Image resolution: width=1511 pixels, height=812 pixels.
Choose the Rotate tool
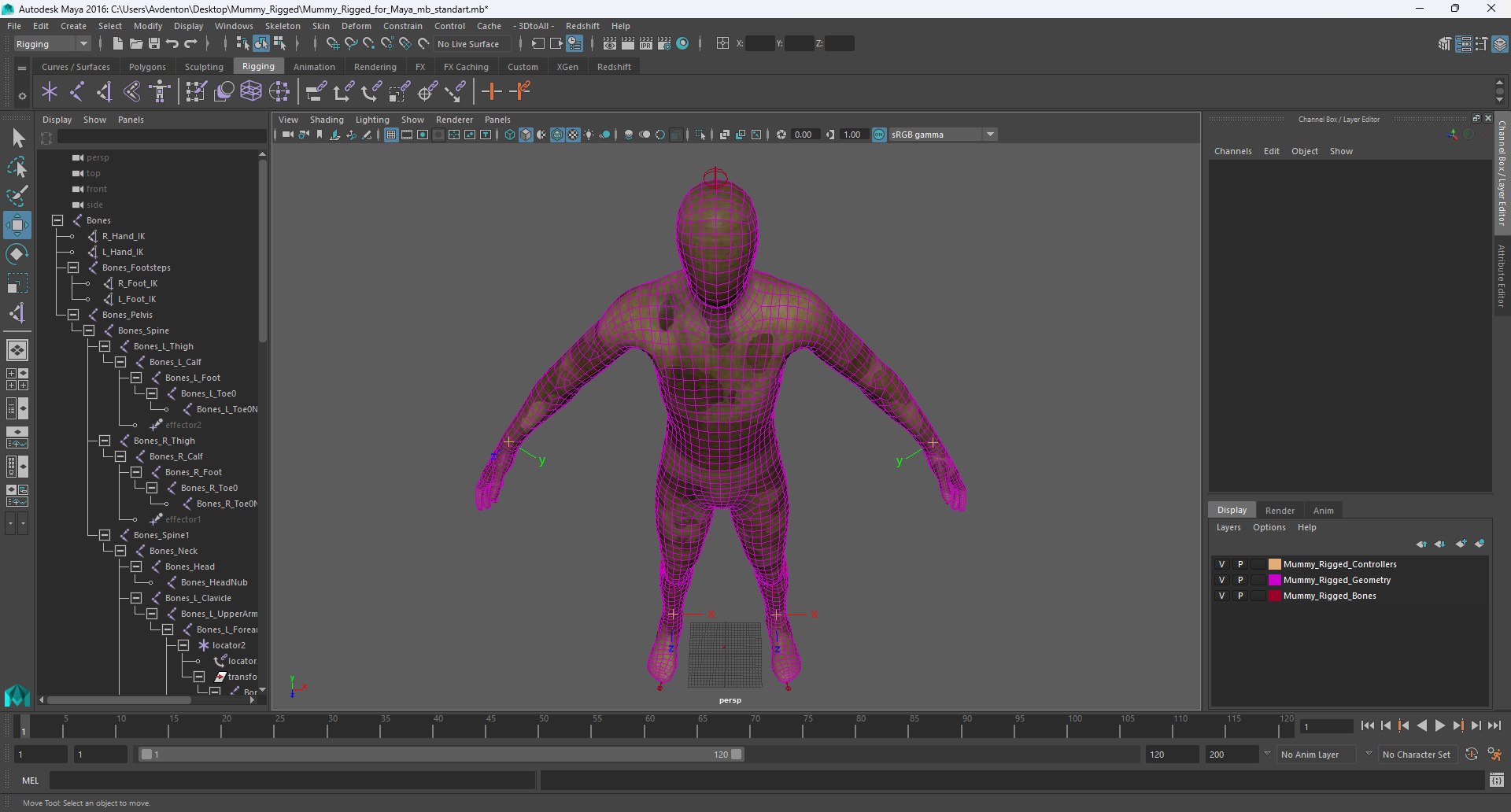coord(17,254)
